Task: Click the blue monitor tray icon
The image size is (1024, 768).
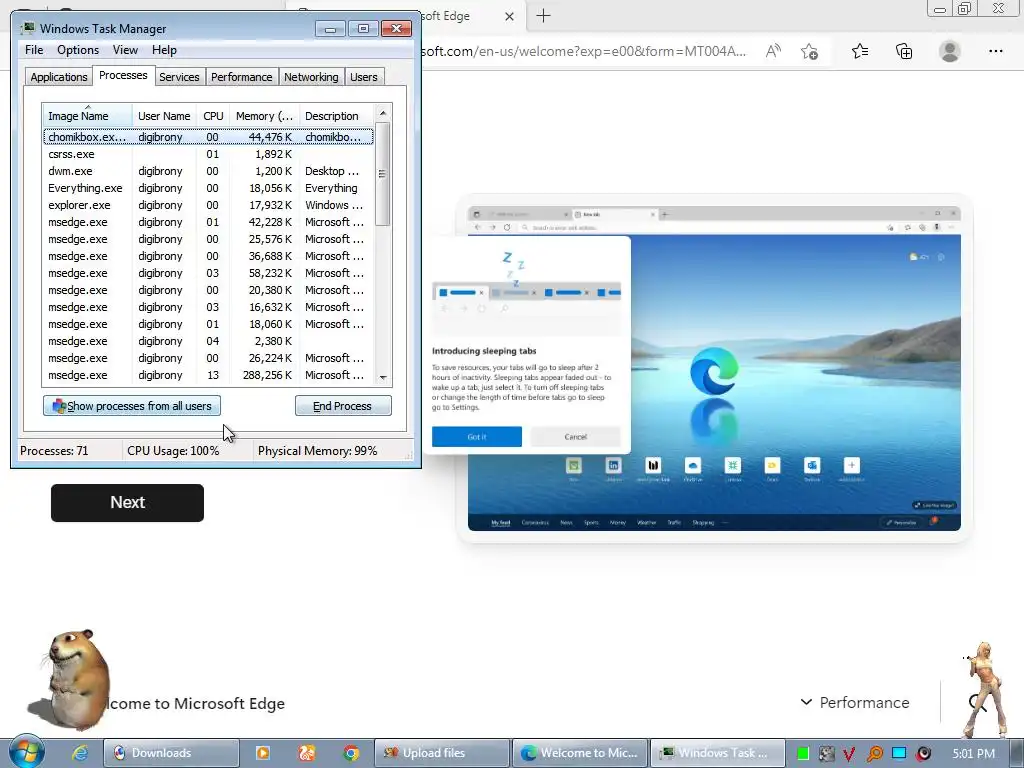Action: (x=899, y=754)
